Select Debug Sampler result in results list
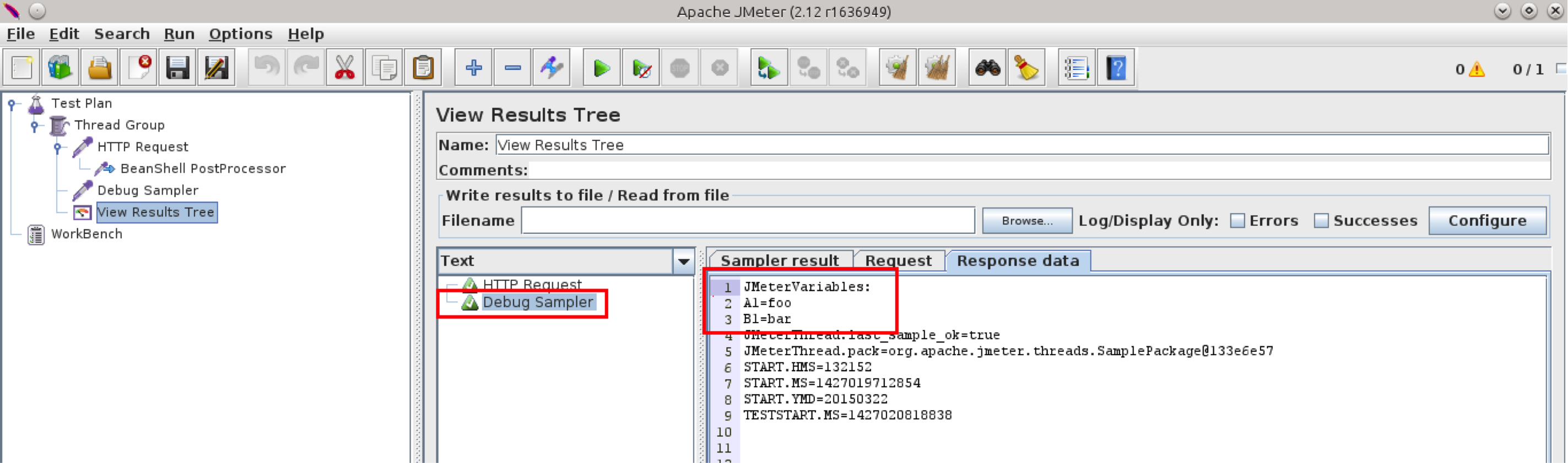This screenshot has width=1568, height=463. (538, 302)
